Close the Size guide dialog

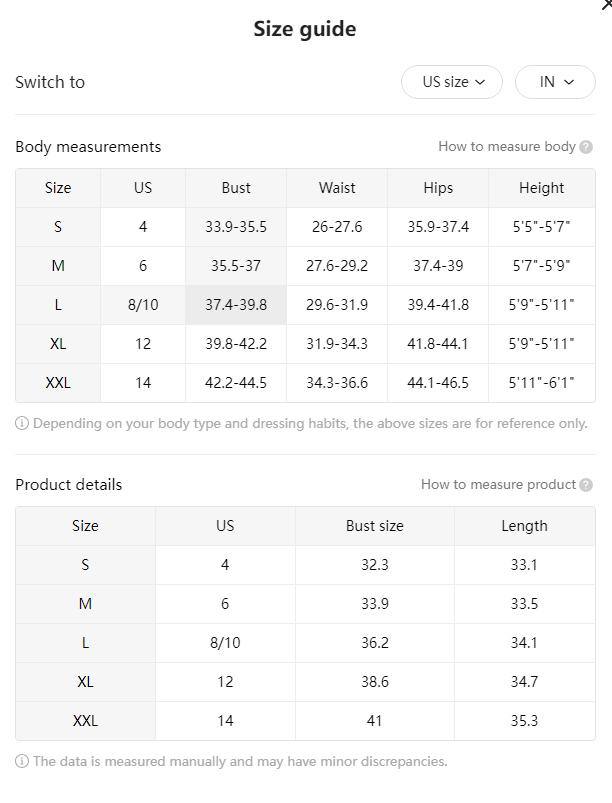[x=607, y=4]
